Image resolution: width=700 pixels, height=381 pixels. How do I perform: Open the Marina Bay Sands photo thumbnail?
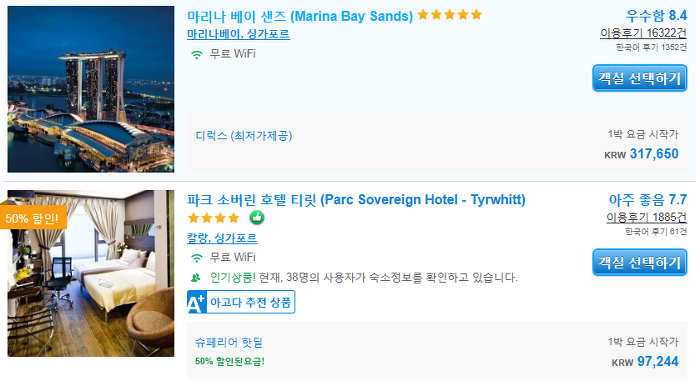[x=91, y=89]
